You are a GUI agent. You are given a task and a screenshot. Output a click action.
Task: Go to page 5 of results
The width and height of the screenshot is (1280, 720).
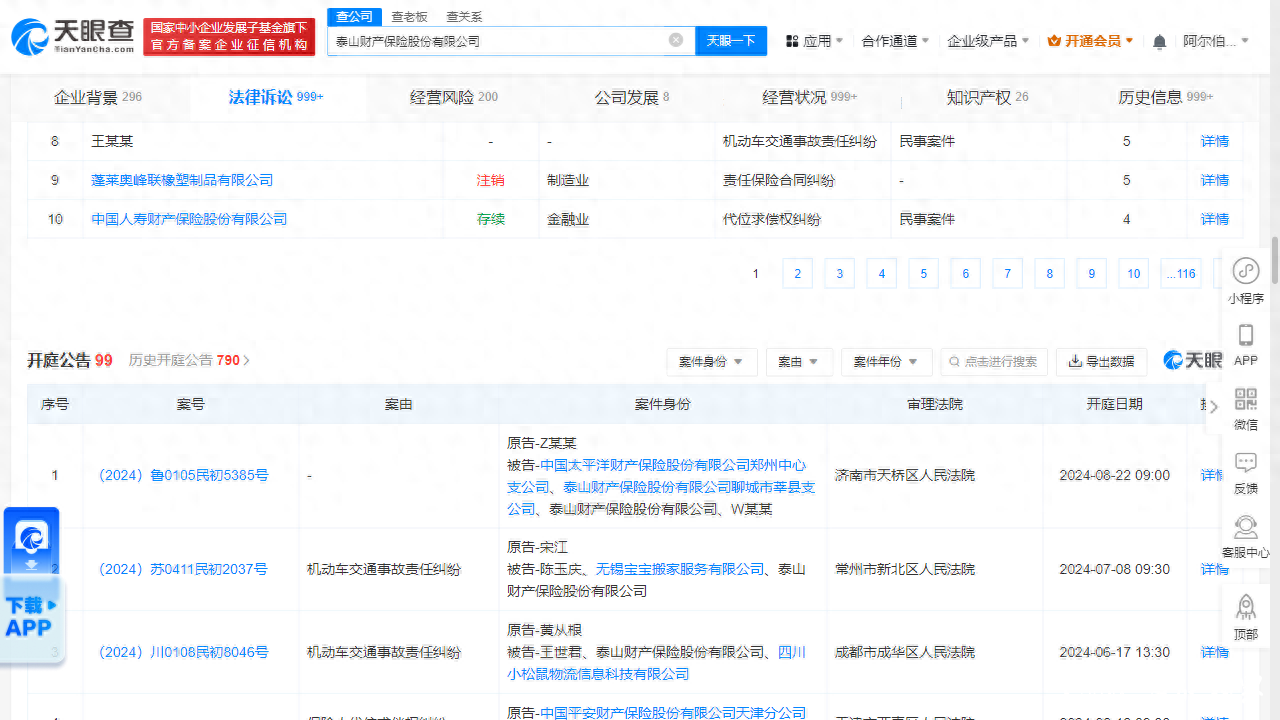point(923,274)
